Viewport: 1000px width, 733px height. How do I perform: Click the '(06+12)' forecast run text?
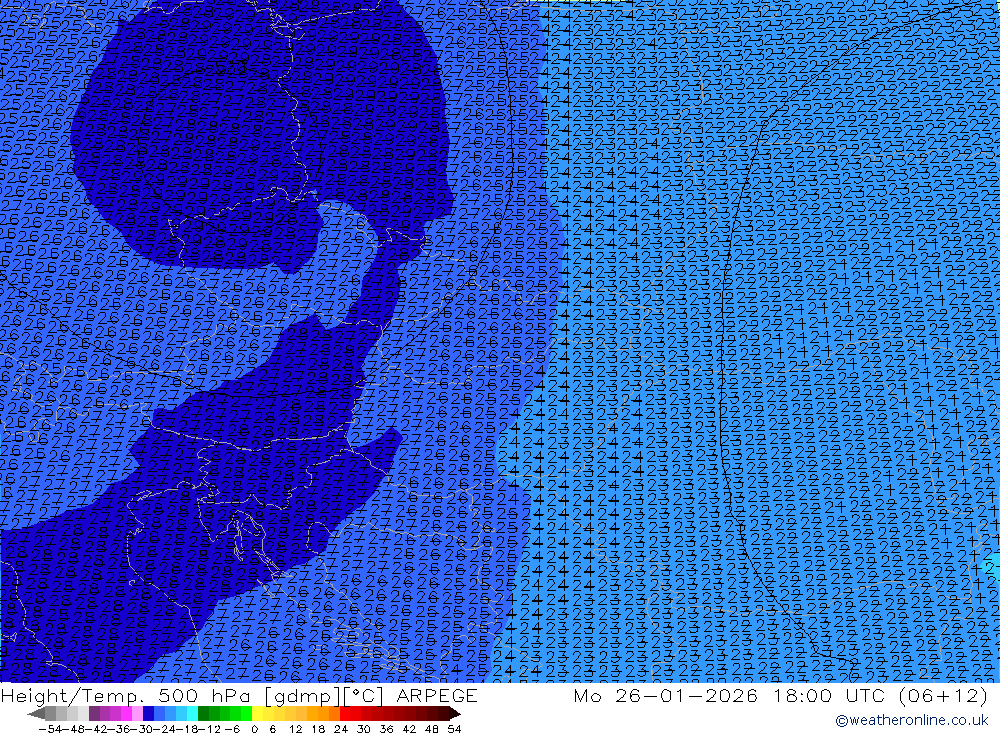point(943,695)
